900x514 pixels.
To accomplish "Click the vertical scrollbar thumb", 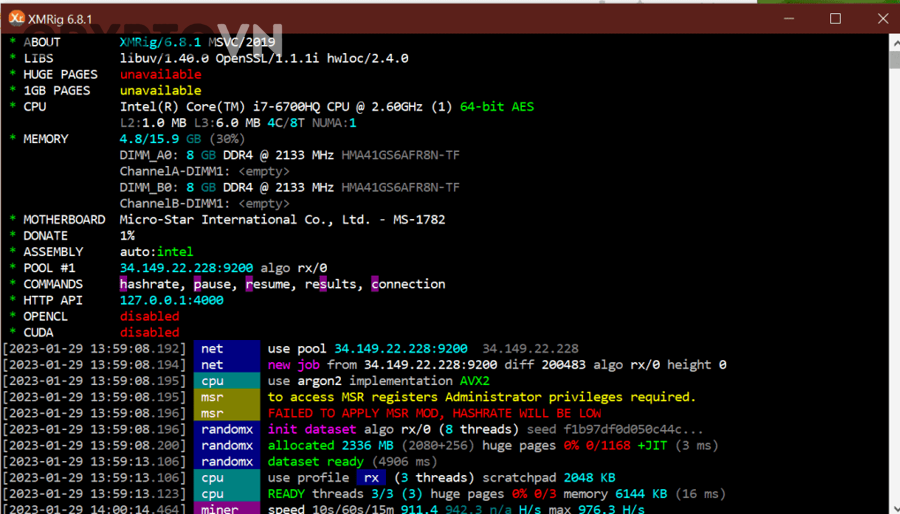I will pyautogui.click(x=895, y=60).
